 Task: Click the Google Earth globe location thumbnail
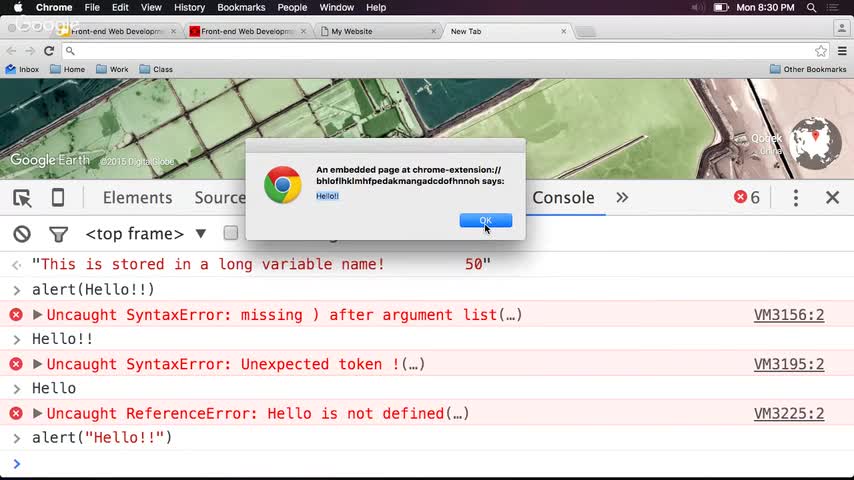(815, 144)
